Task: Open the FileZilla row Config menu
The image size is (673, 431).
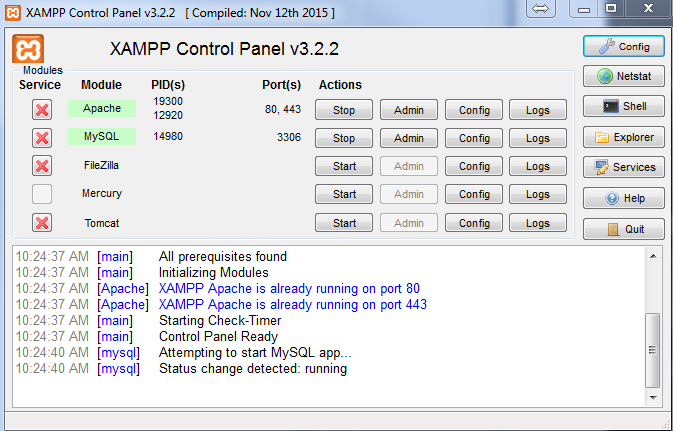Action: pyautogui.click(x=474, y=166)
